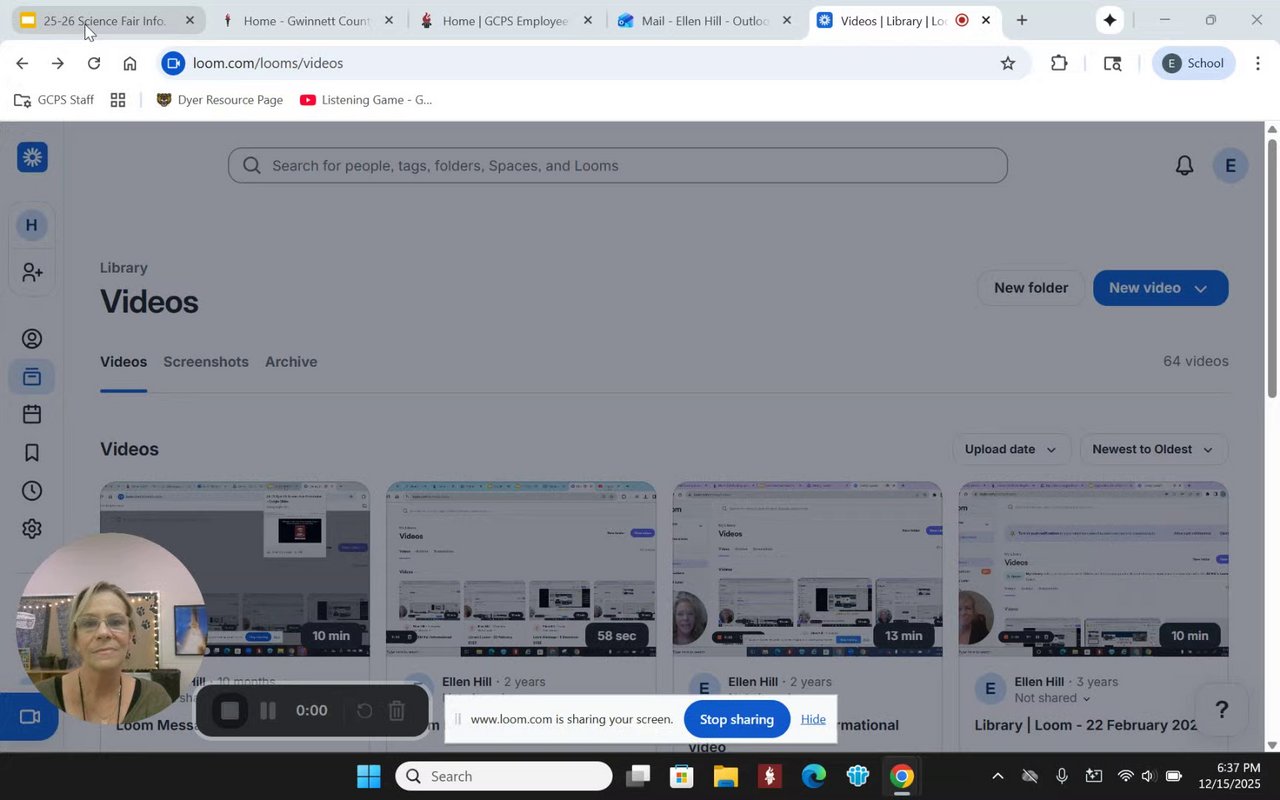The image size is (1280, 800).
Task: Delete the recording with the trash icon
Action: pos(397,711)
